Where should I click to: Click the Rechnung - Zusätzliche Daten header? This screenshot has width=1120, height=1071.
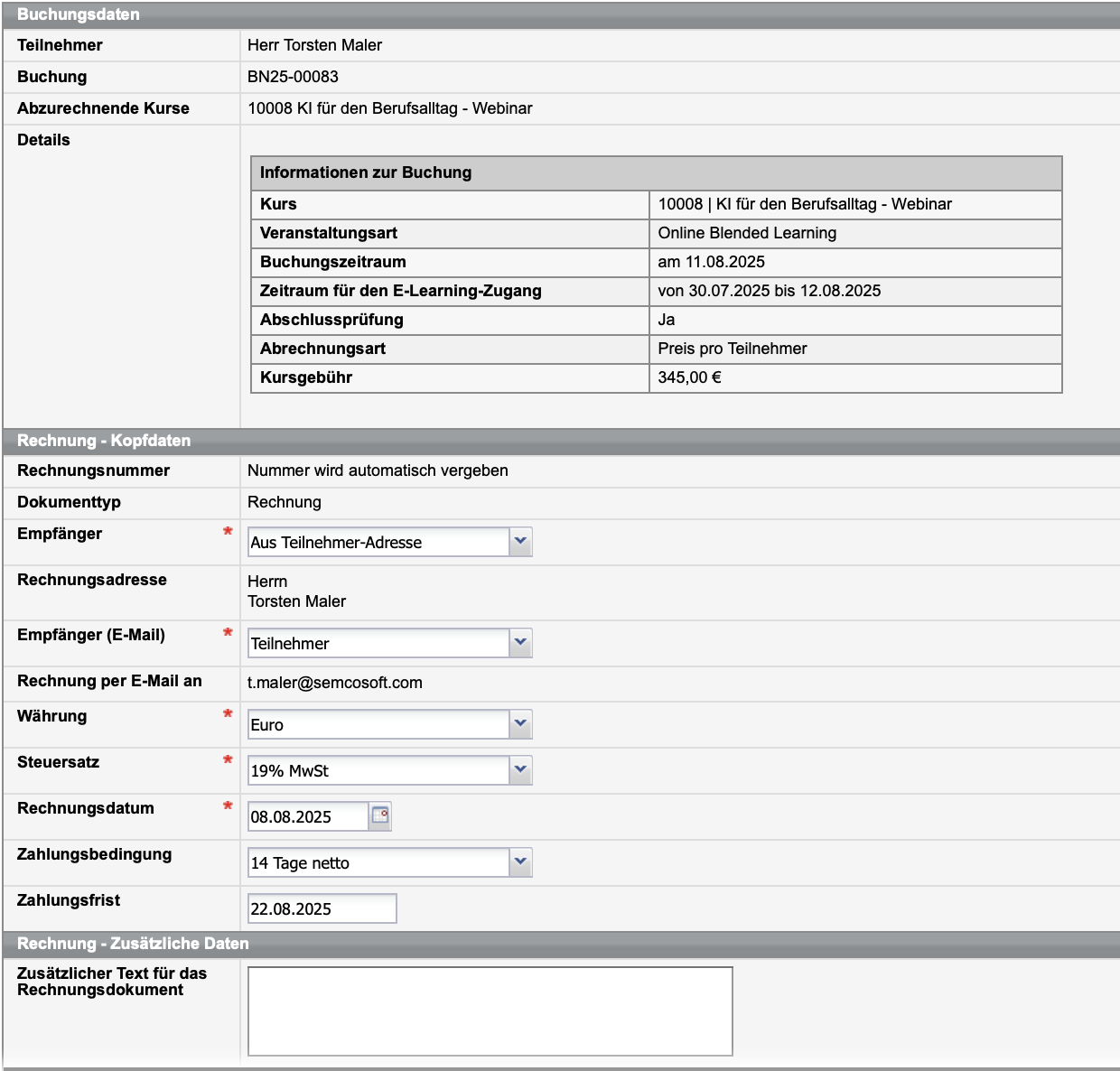[133, 944]
